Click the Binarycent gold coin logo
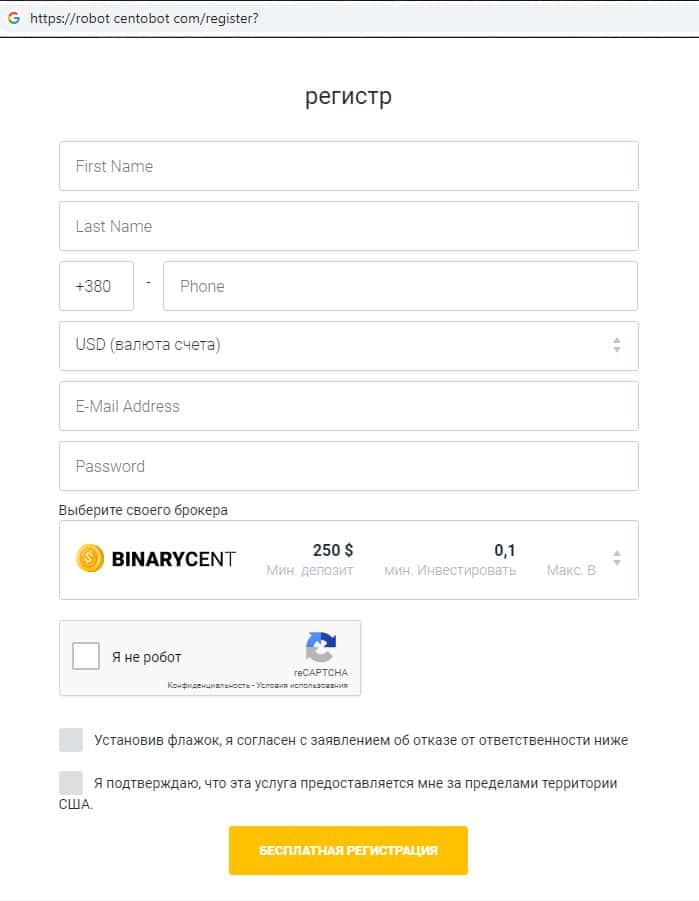The width and height of the screenshot is (699, 901). click(90, 558)
